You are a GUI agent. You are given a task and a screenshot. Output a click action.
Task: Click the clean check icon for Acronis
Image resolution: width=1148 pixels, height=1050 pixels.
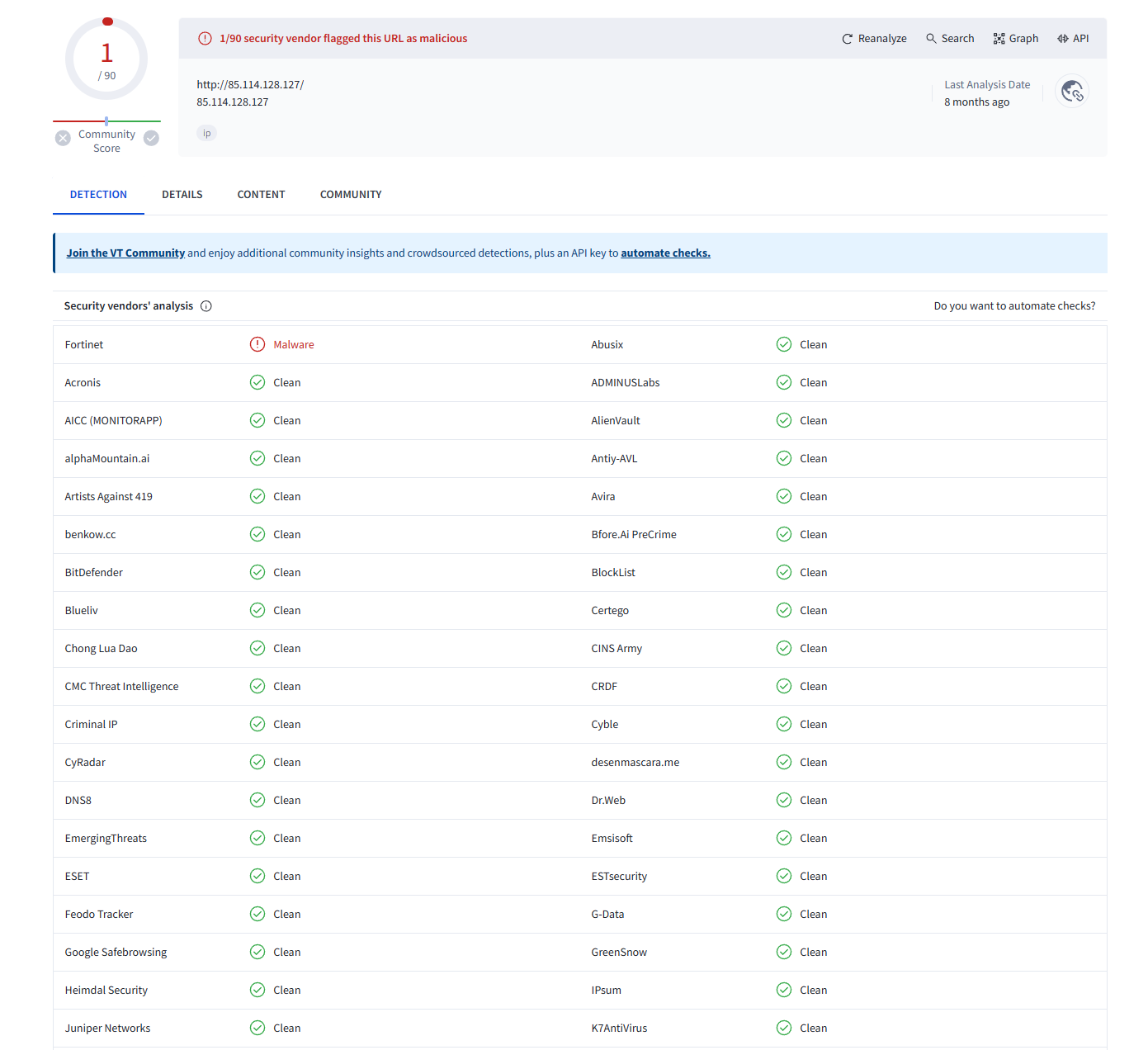click(x=257, y=382)
